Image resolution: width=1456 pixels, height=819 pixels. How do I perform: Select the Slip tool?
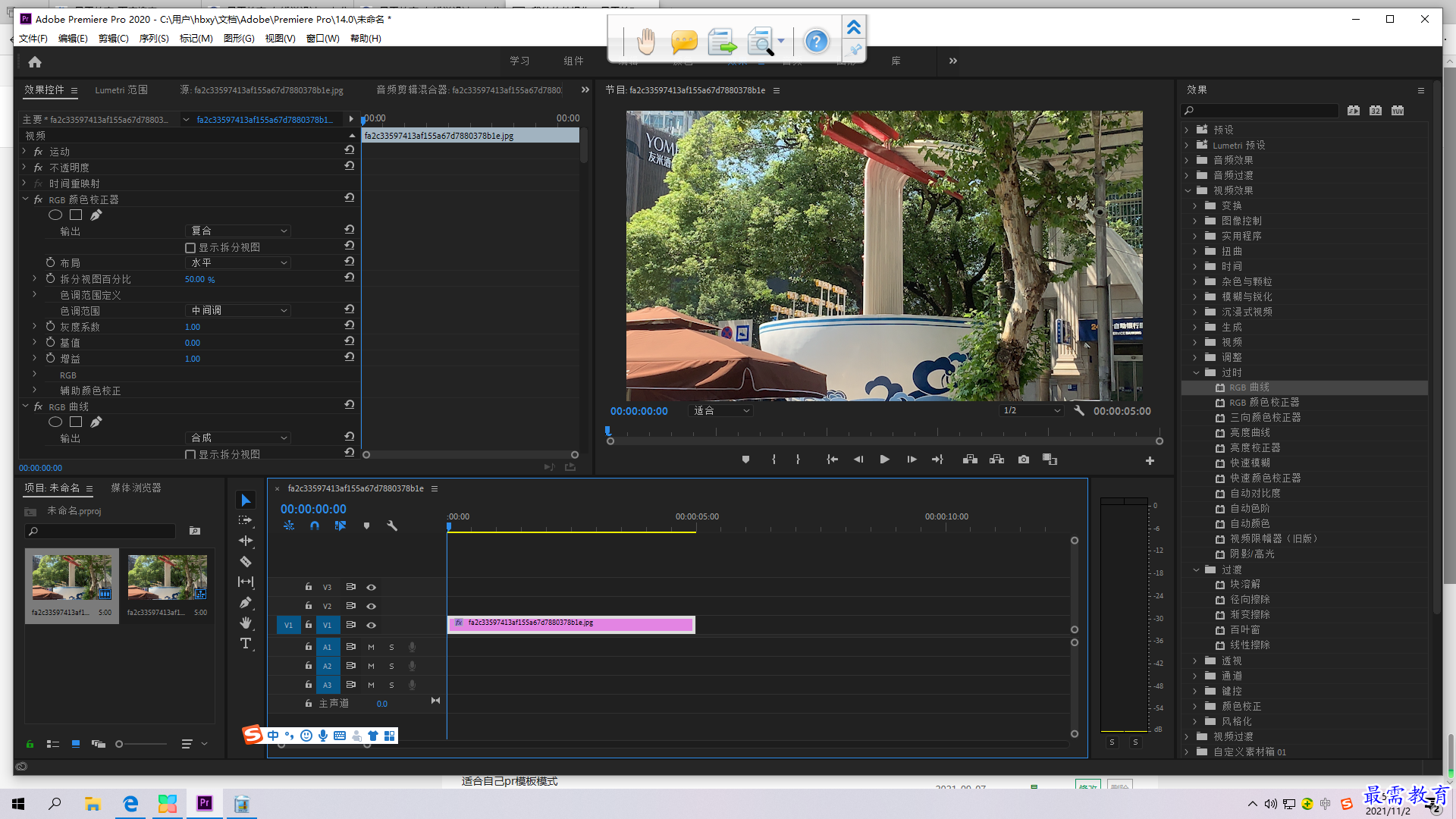(x=246, y=582)
